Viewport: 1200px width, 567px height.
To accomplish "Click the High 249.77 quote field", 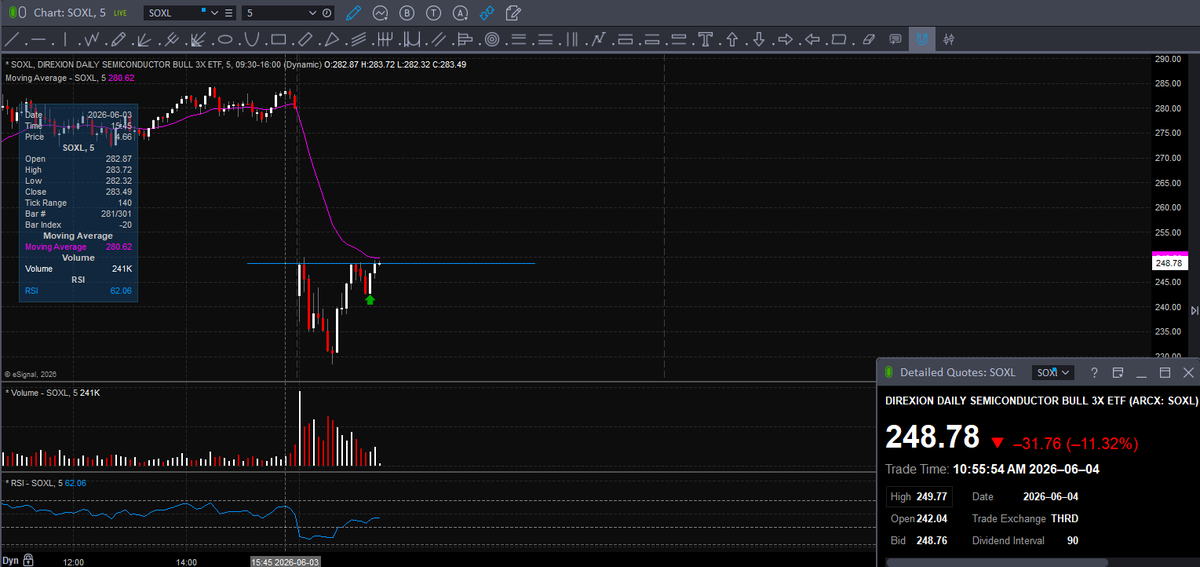I will [x=919, y=496].
